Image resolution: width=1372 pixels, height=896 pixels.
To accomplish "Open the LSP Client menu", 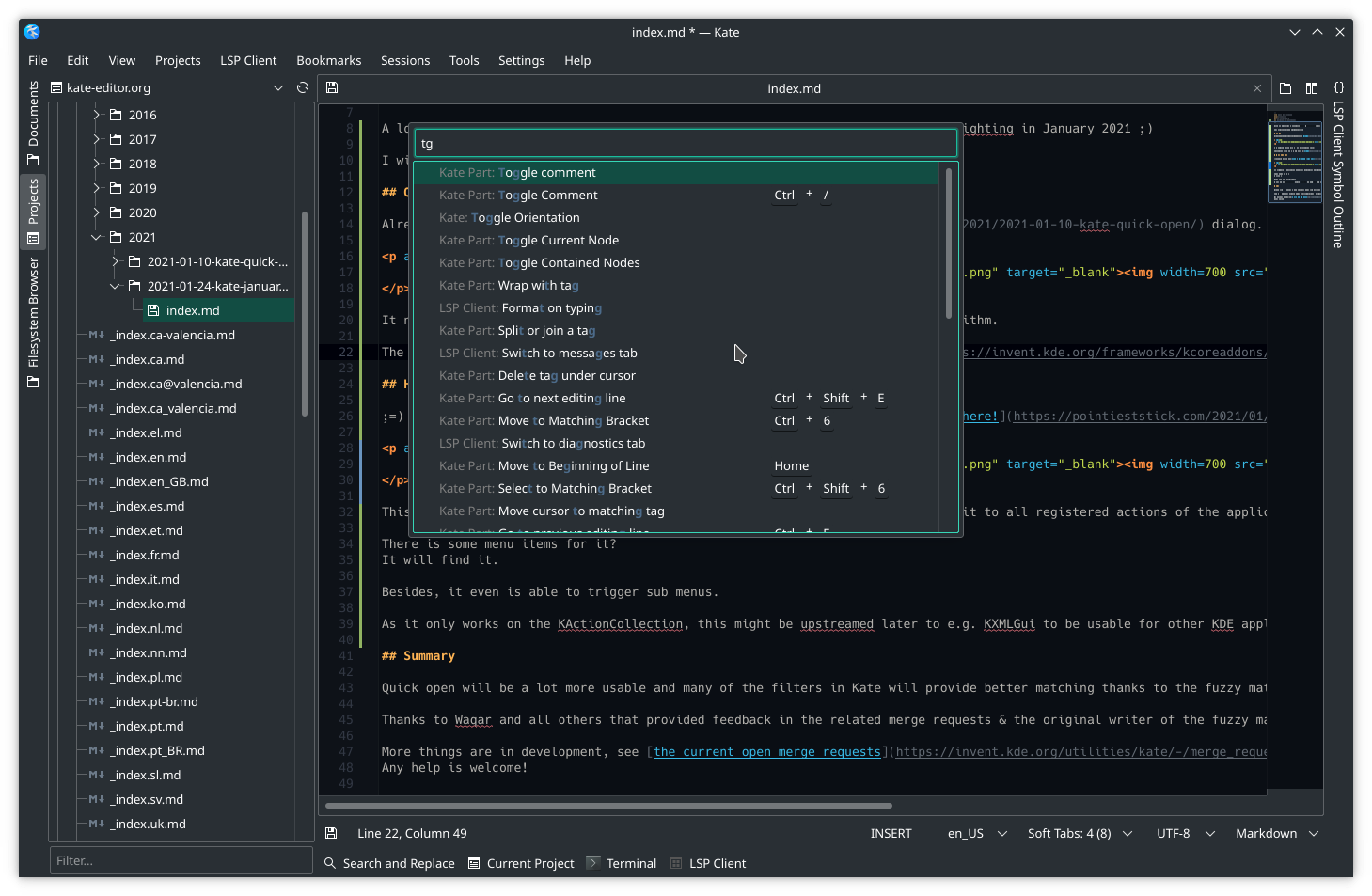I will click(248, 60).
